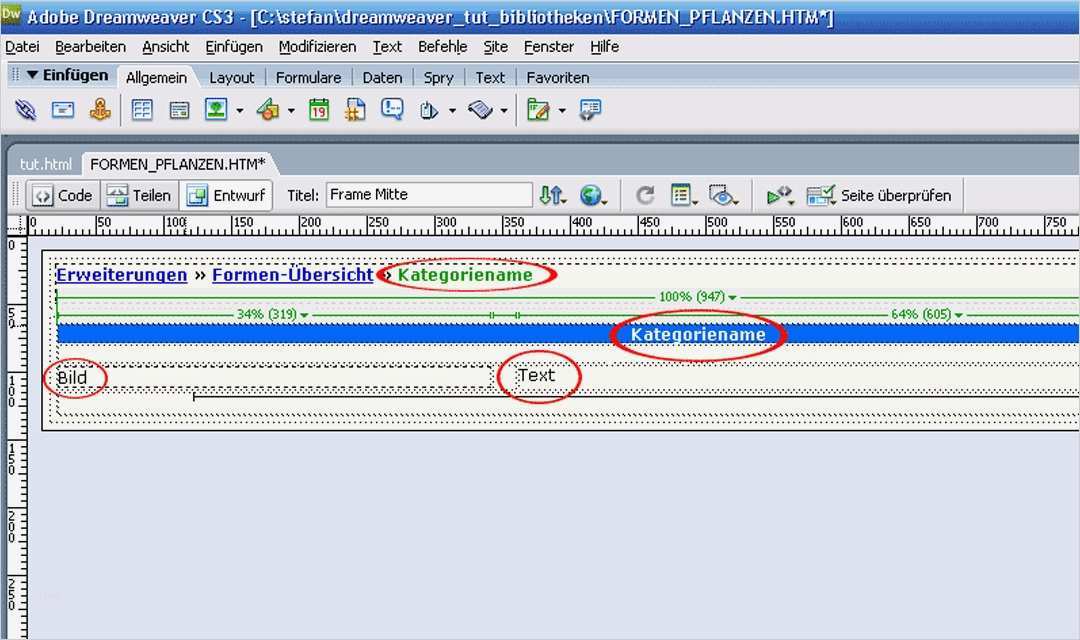Insert an email link icon
The width and height of the screenshot is (1080, 640).
(63, 110)
